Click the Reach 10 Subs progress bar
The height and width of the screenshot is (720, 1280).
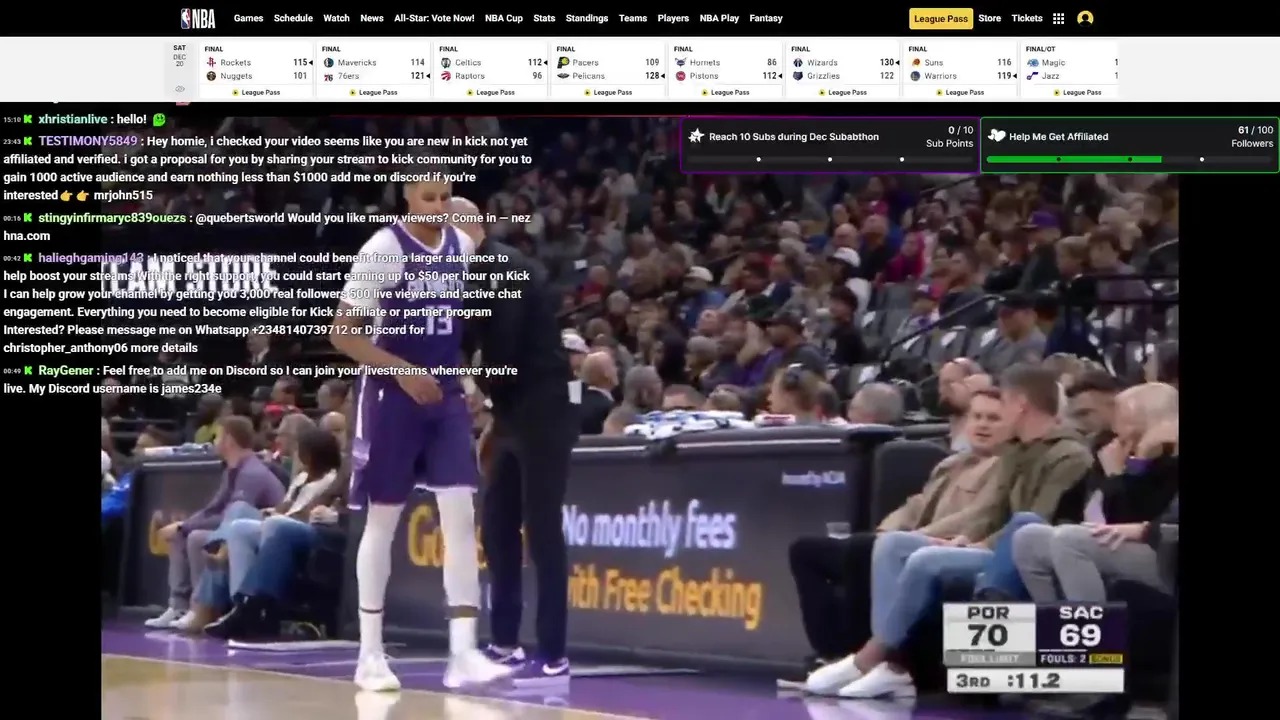830,159
